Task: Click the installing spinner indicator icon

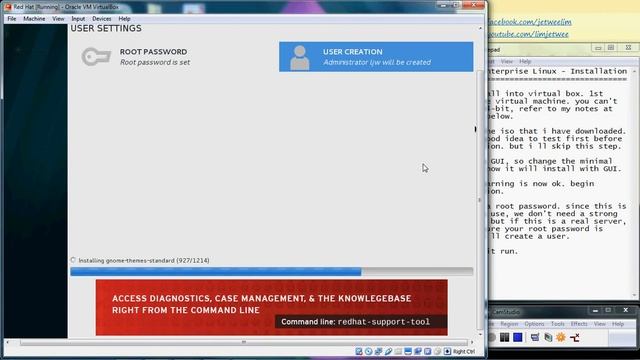Action: pos(73,260)
